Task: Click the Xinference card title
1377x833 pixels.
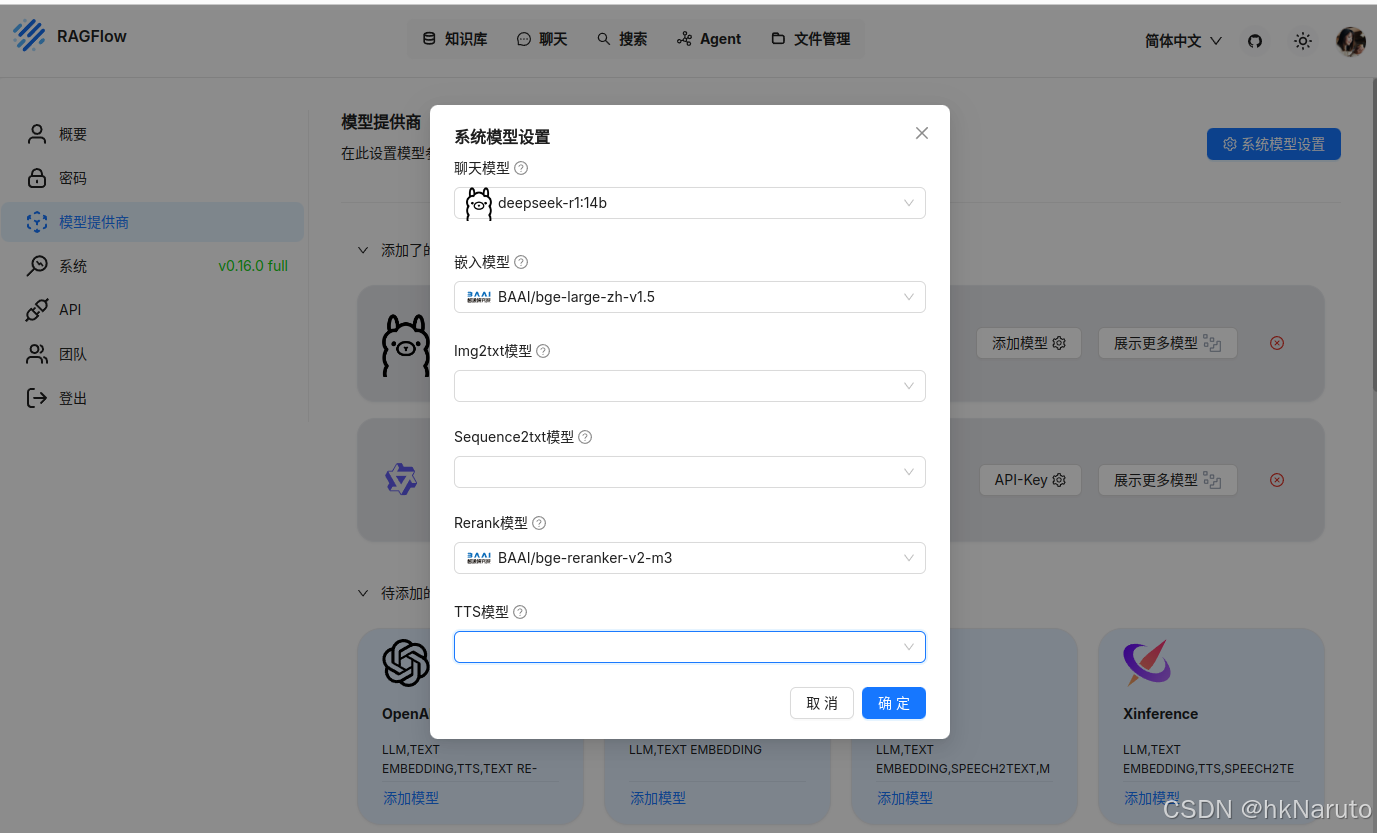Action: coord(1160,714)
